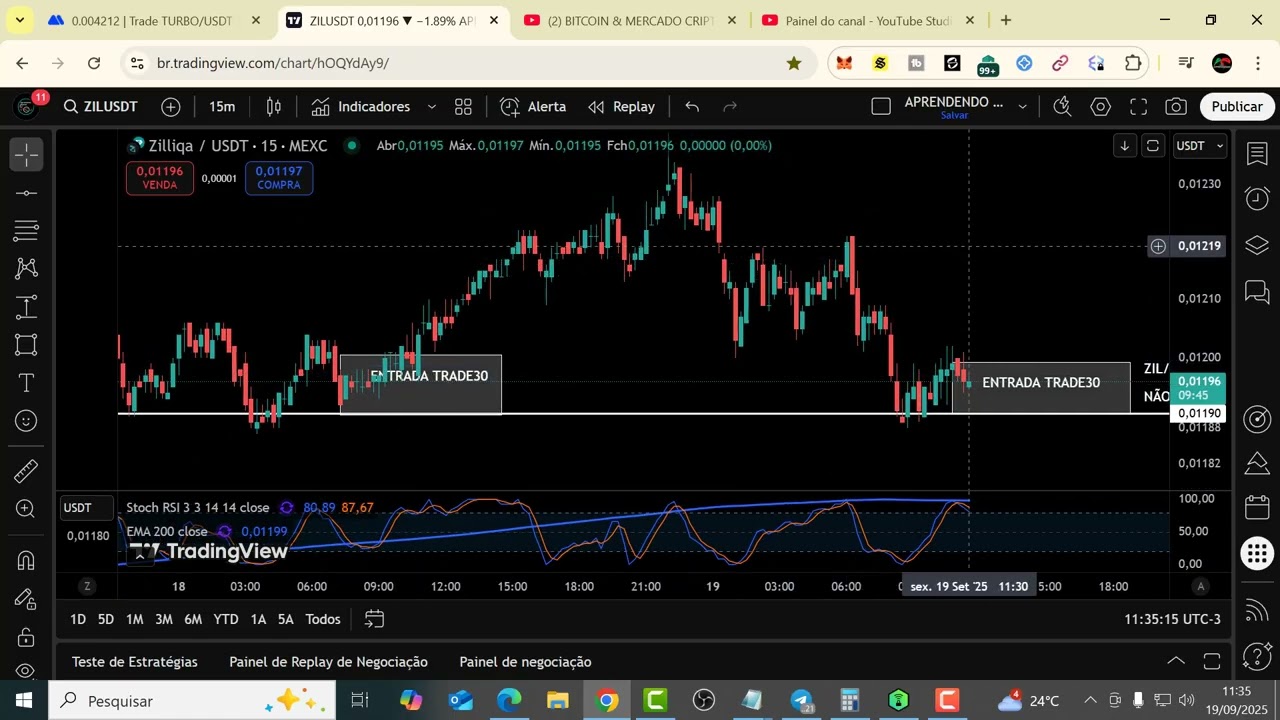Enter fullscreen mode

pos(1139,107)
